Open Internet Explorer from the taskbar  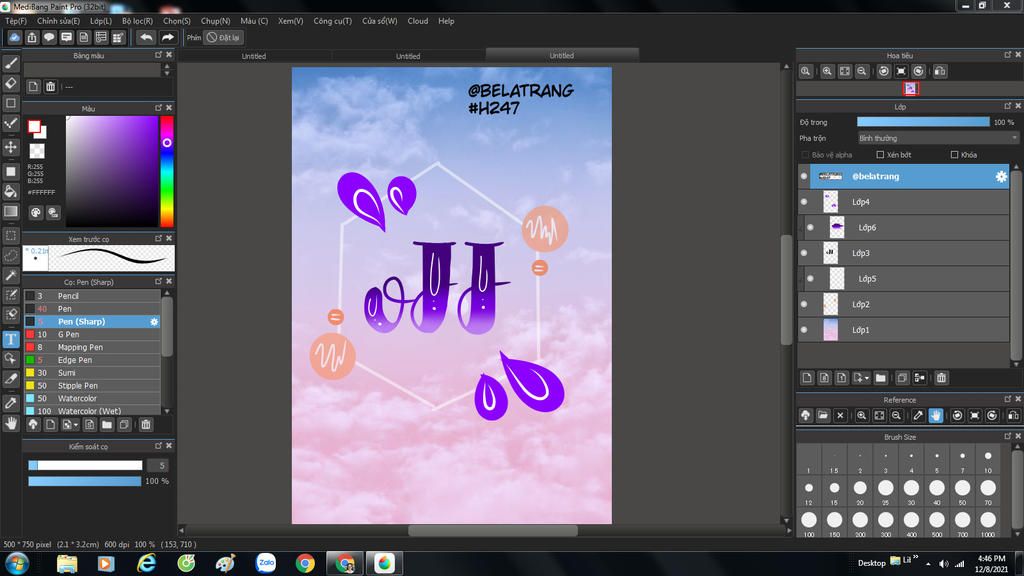click(146, 563)
